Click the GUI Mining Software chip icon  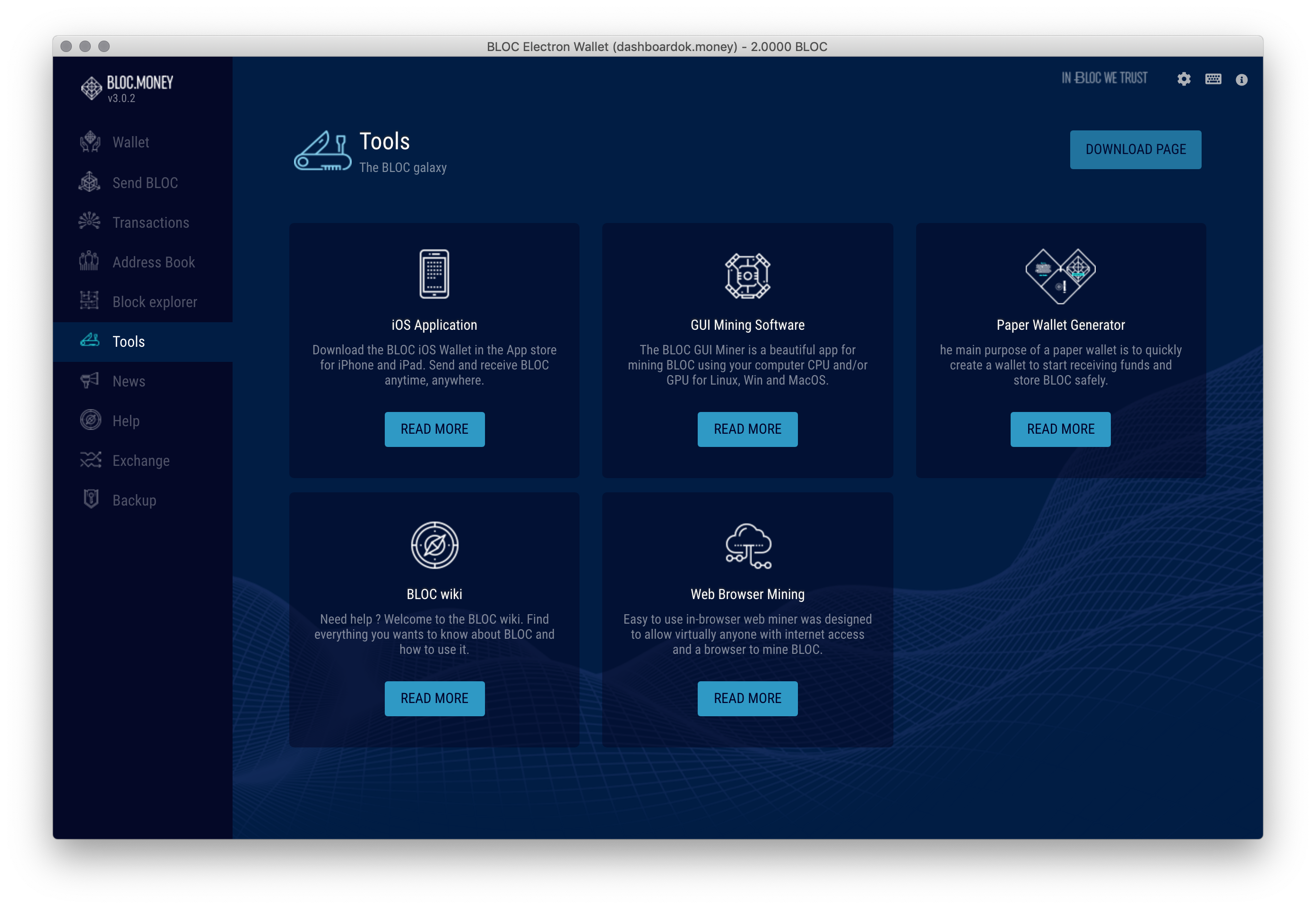tap(747, 275)
